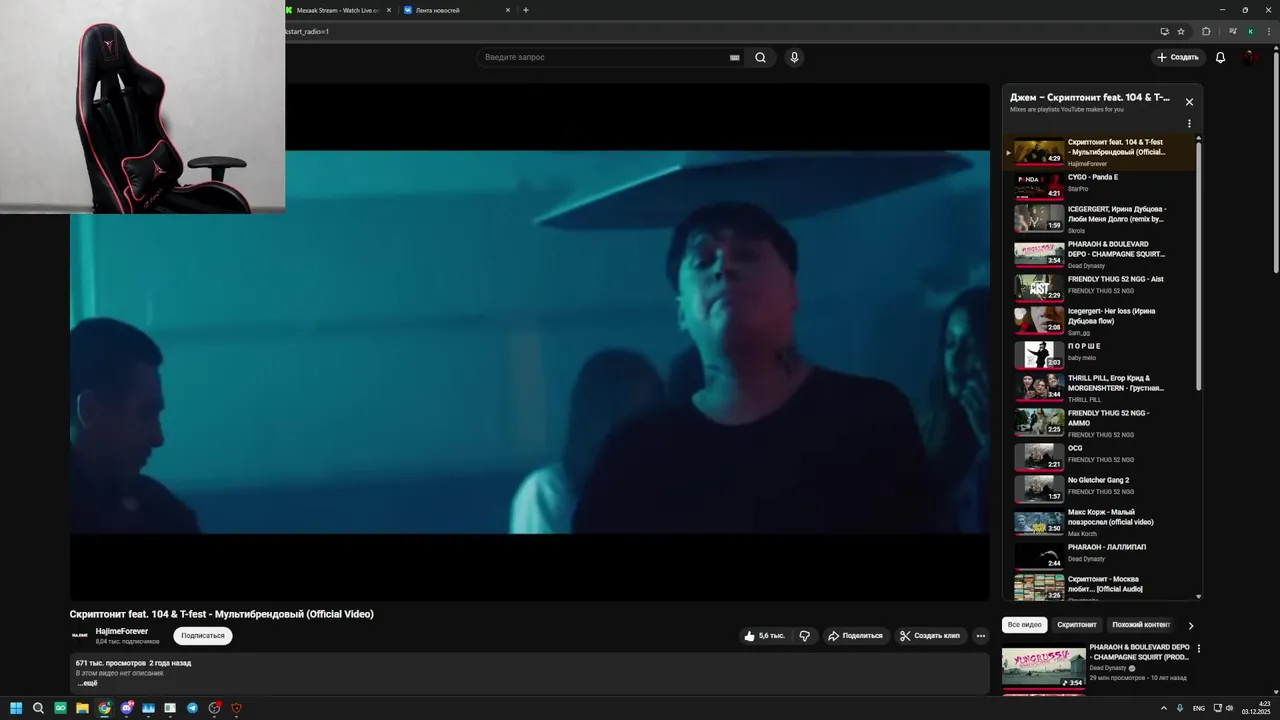Play THRILL PILL Грустная track

tap(1100, 388)
